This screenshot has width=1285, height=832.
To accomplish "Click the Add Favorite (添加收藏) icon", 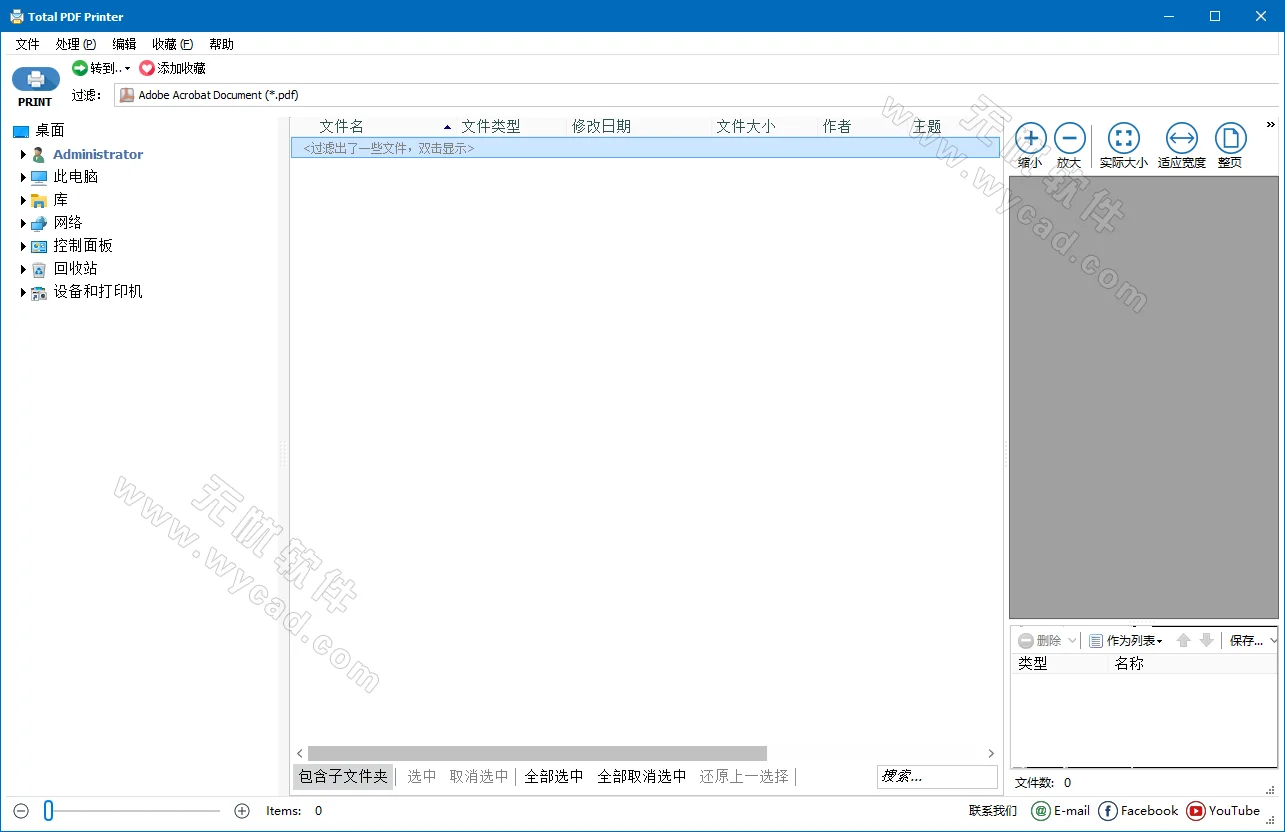I will pyautogui.click(x=172, y=67).
